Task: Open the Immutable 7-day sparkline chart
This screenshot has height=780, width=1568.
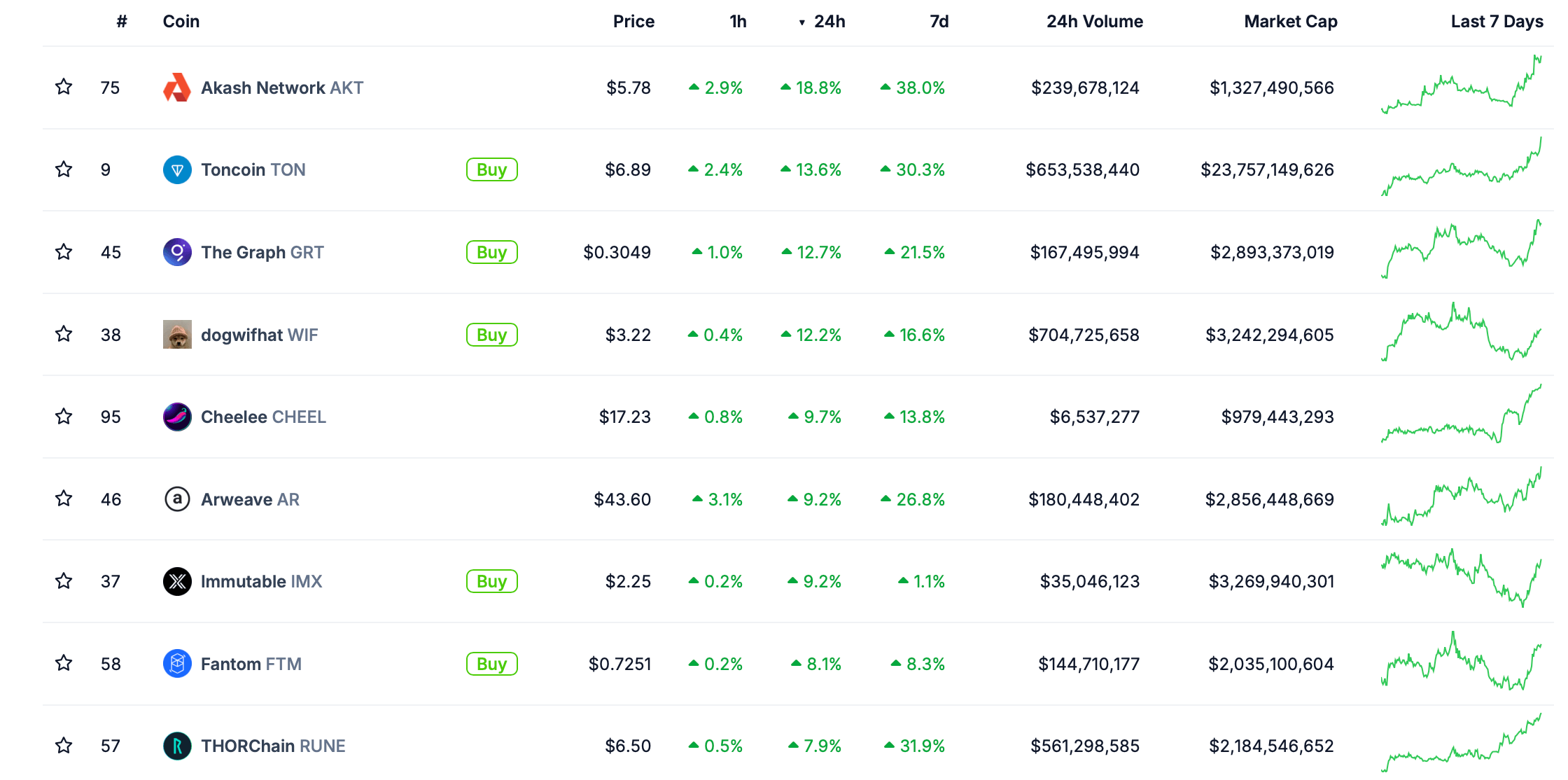Action: pyautogui.click(x=1462, y=578)
